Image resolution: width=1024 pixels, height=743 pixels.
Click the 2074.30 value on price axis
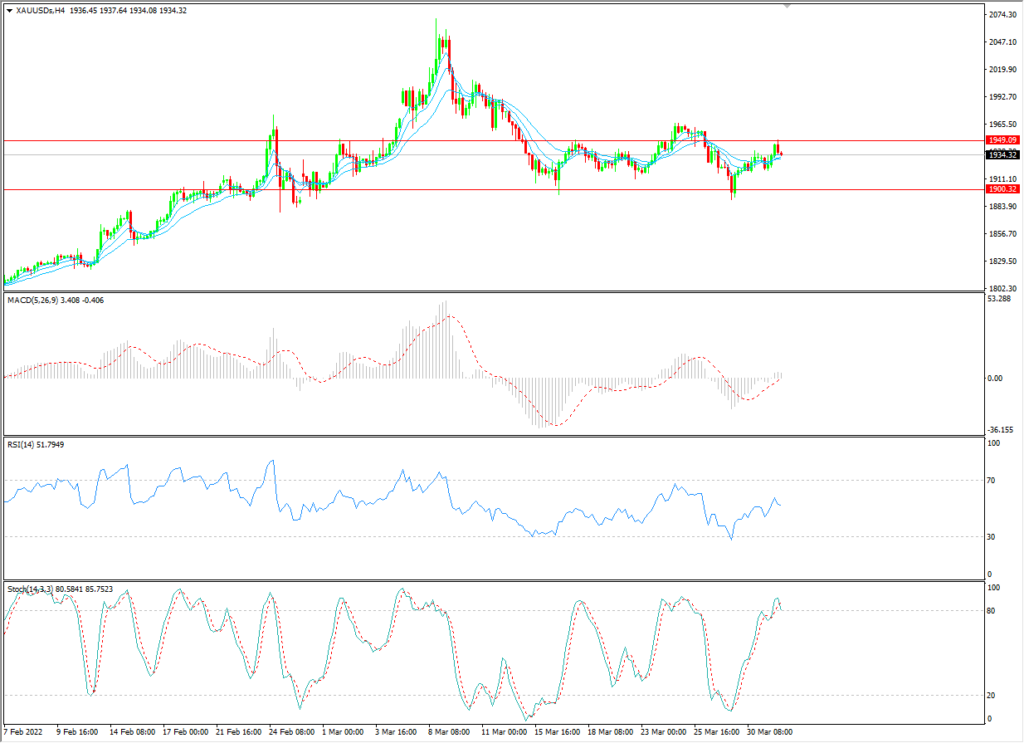point(1002,14)
